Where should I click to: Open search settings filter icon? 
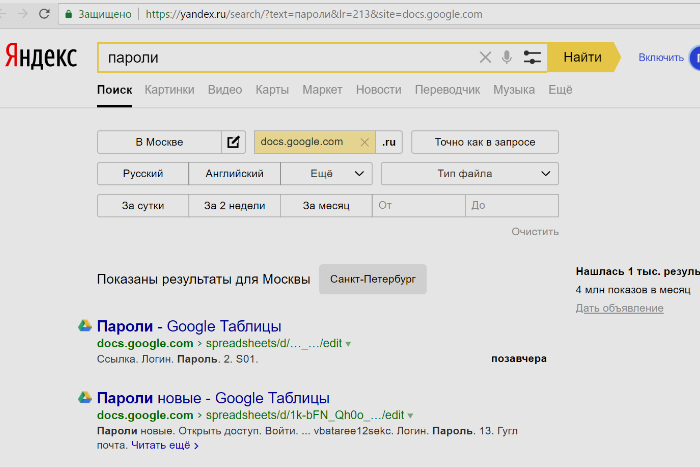(532, 58)
